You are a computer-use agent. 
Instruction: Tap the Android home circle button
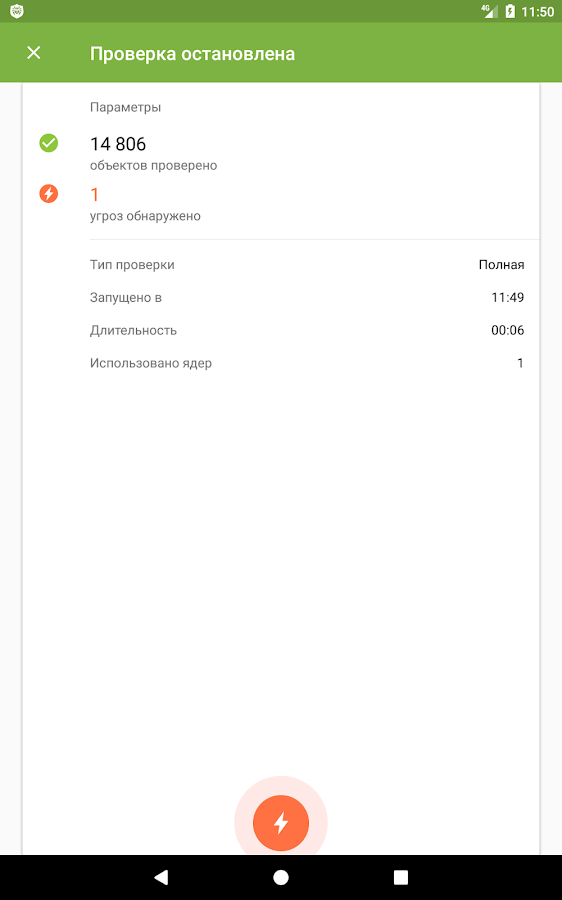click(281, 876)
